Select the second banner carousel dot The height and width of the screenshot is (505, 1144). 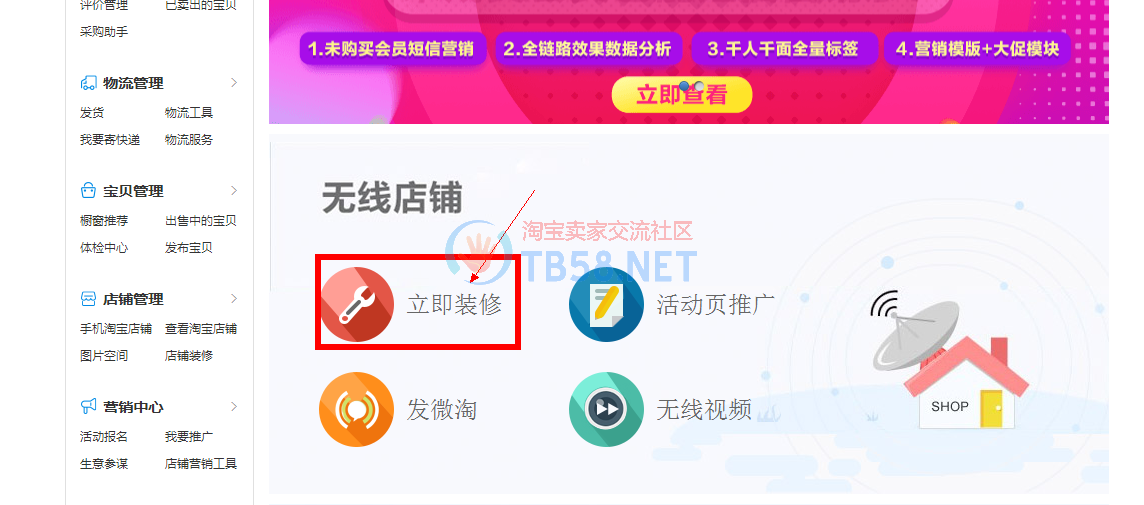point(699,86)
